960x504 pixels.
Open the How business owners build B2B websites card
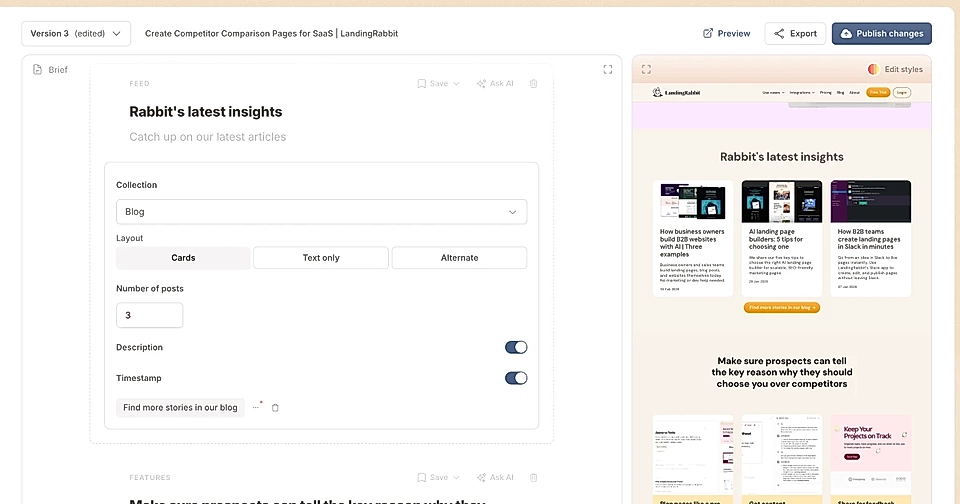(693, 238)
